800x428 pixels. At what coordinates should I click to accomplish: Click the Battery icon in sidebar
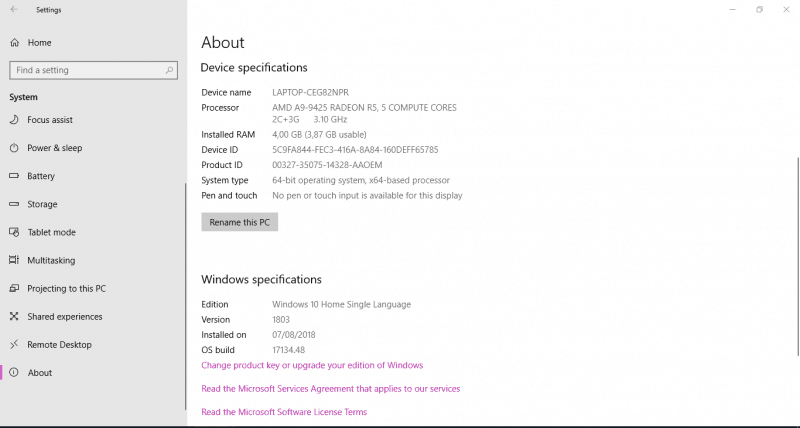point(14,176)
